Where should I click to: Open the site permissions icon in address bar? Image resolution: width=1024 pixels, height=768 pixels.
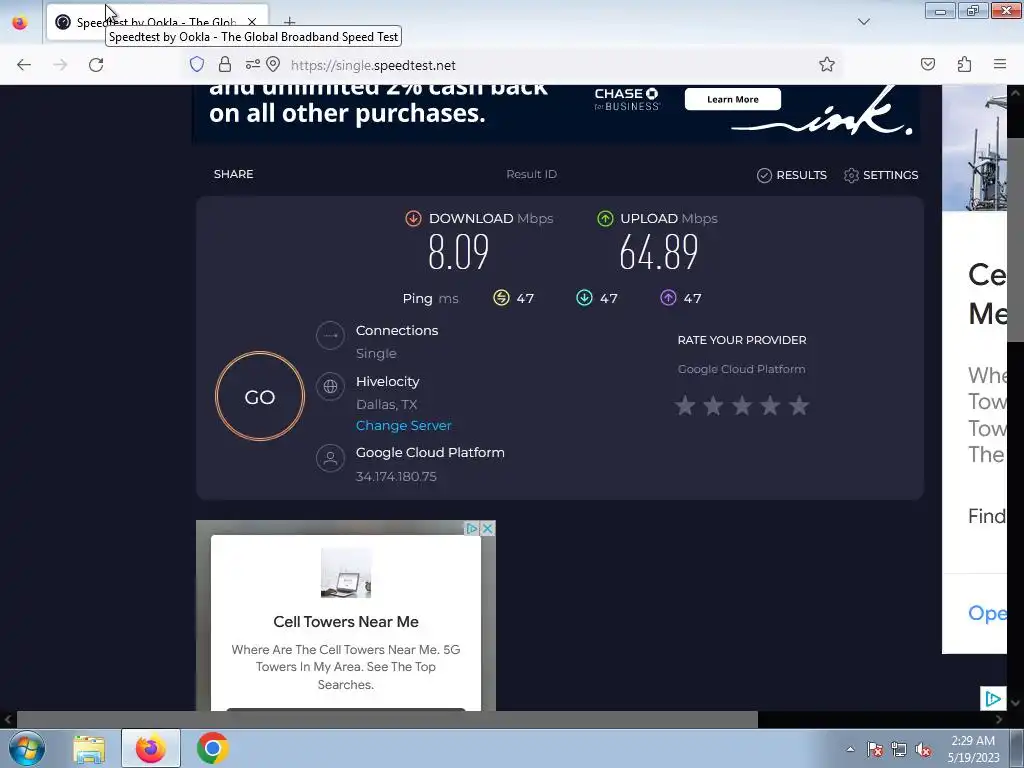[253, 64]
